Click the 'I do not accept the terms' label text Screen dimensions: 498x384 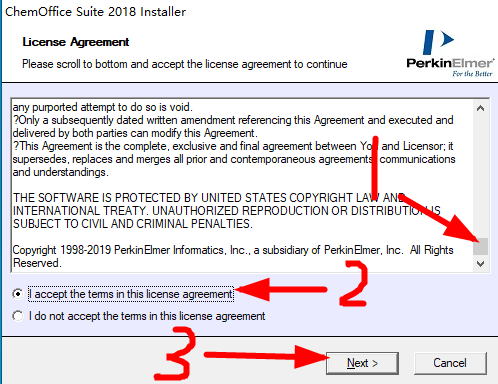tap(147, 316)
